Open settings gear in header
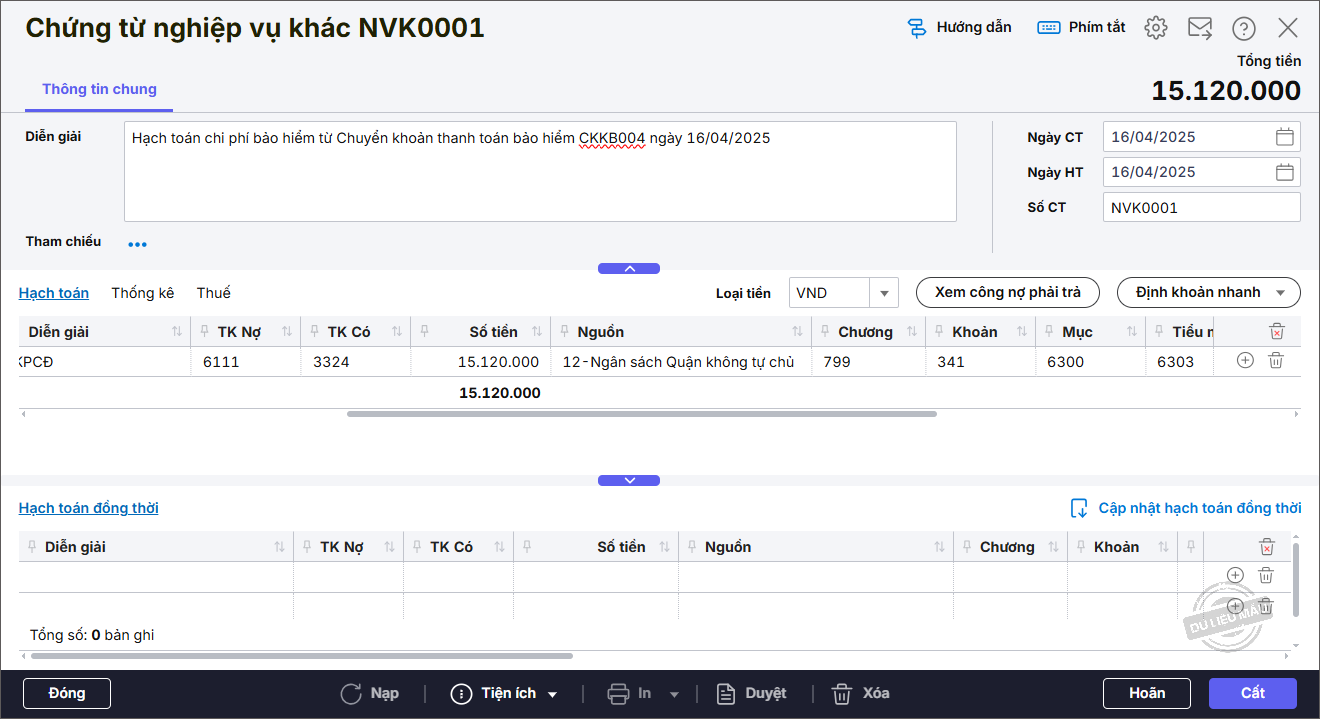The image size is (1320, 719). pyautogui.click(x=1156, y=28)
